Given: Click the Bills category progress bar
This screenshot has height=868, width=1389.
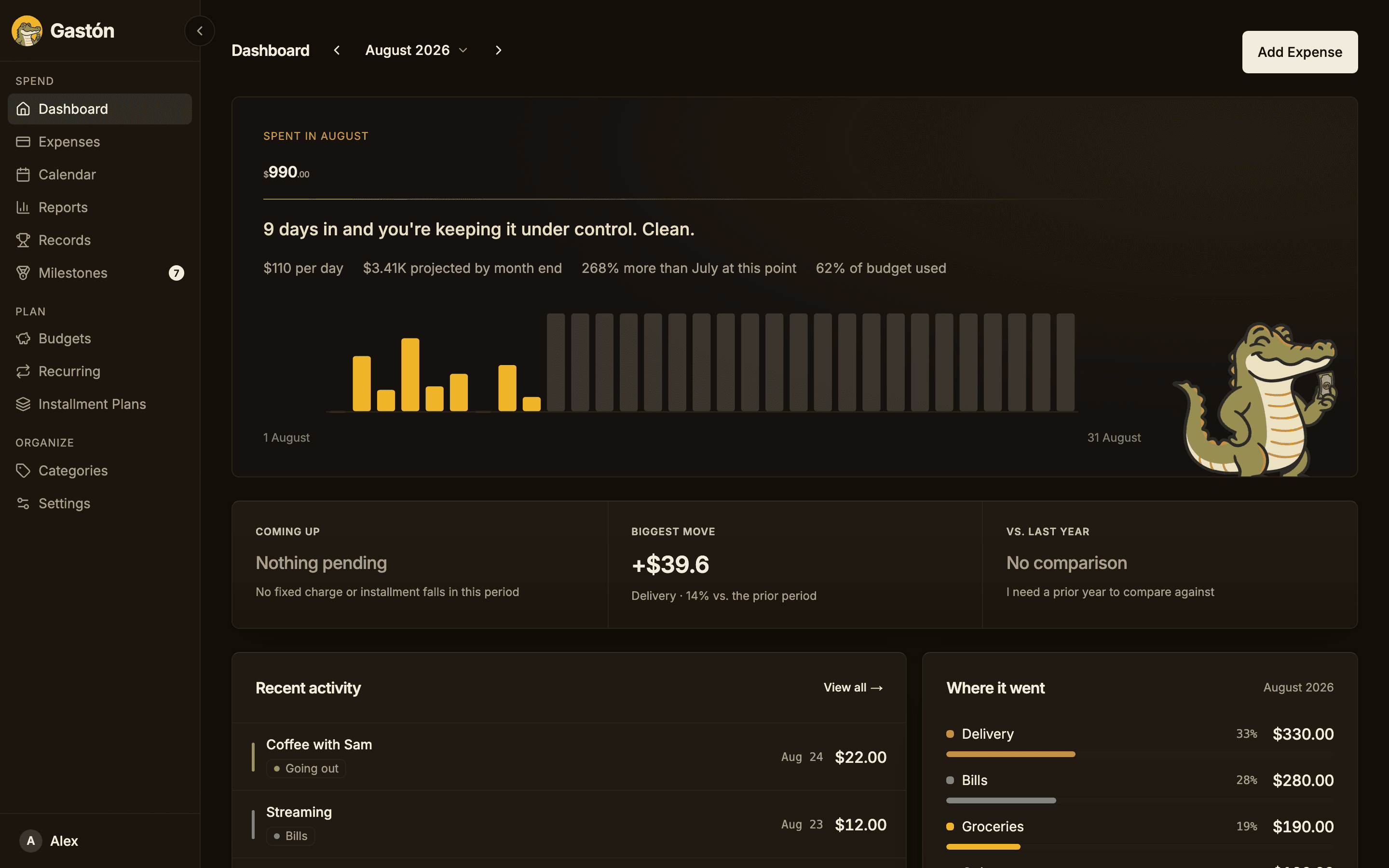Looking at the screenshot, I should point(1001,800).
